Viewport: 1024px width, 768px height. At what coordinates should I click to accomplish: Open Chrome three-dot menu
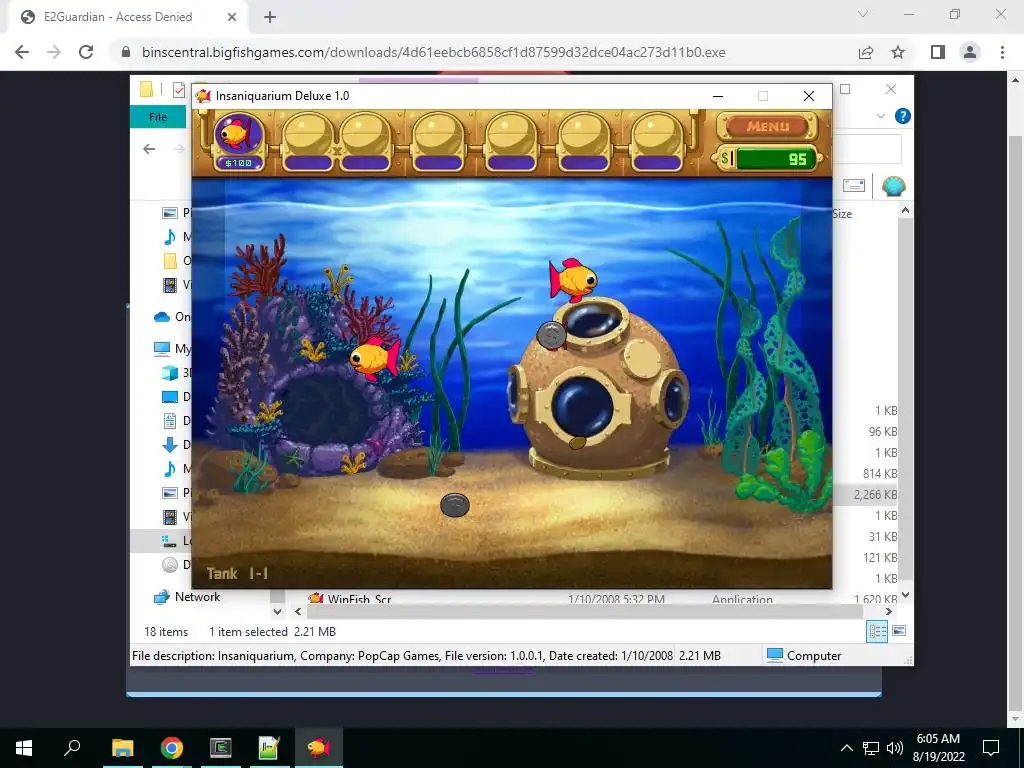click(x=1002, y=52)
